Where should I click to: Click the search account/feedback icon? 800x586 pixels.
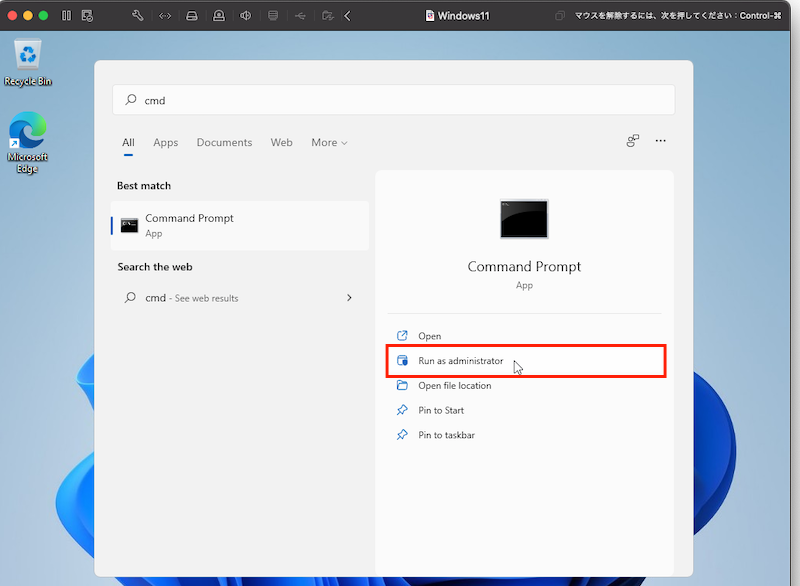tap(633, 141)
